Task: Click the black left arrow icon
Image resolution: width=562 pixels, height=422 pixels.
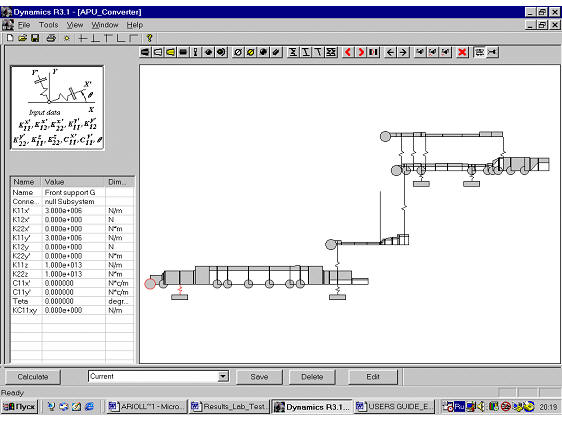Action: coord(390,52)
